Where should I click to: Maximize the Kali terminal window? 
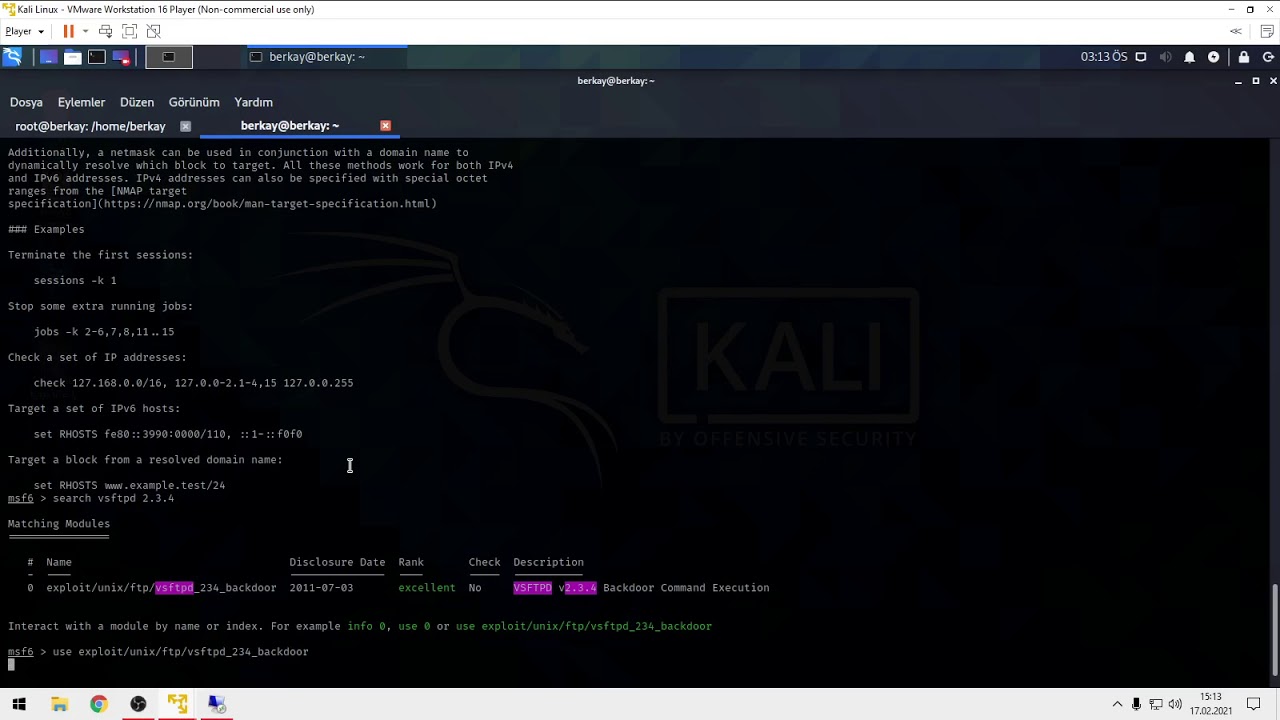coord(1256,81)
